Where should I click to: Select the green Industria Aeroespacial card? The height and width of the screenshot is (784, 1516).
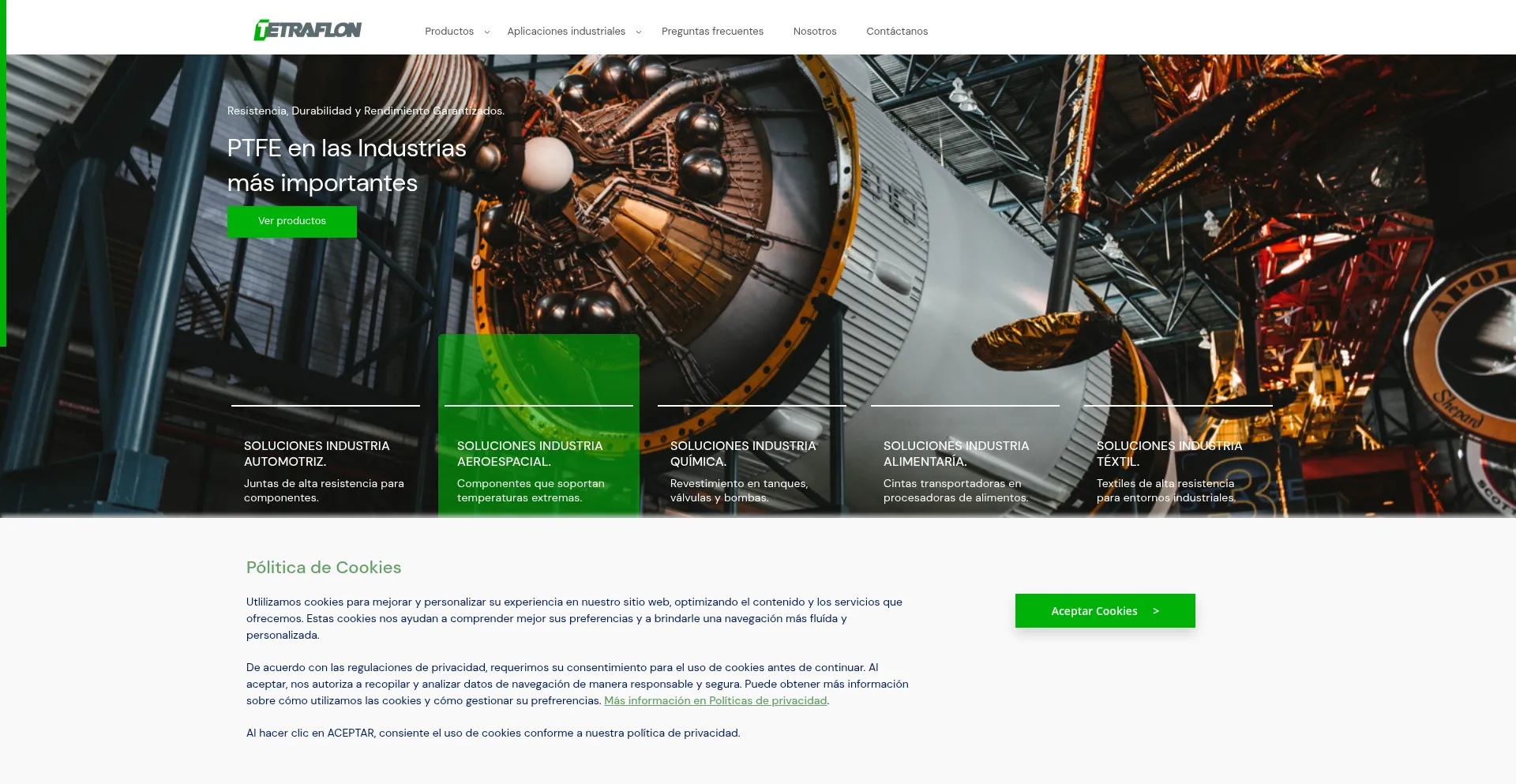click(x=538, y=426)
